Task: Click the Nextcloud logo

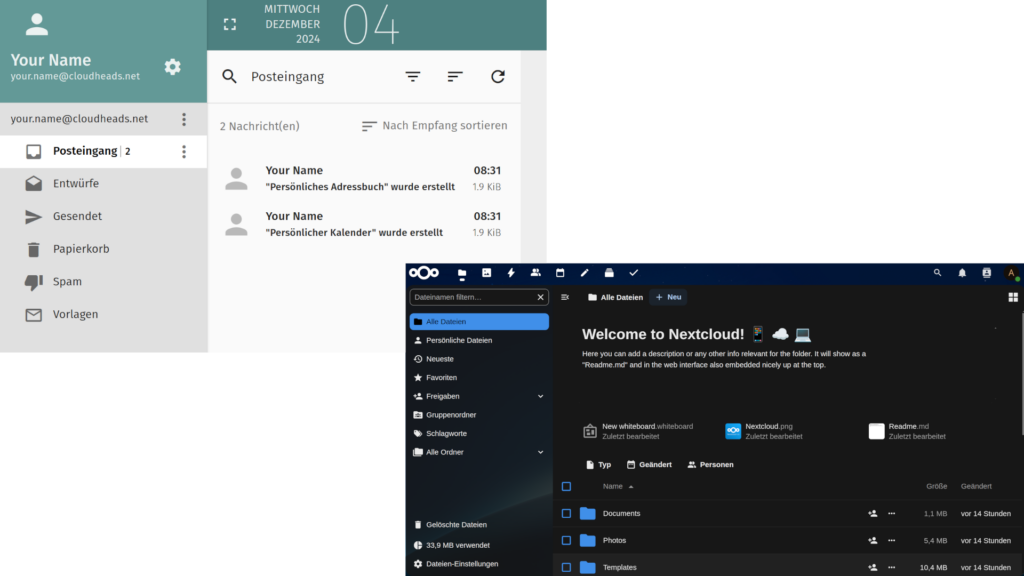Action: pyautogui.click(x=424, y=273)
